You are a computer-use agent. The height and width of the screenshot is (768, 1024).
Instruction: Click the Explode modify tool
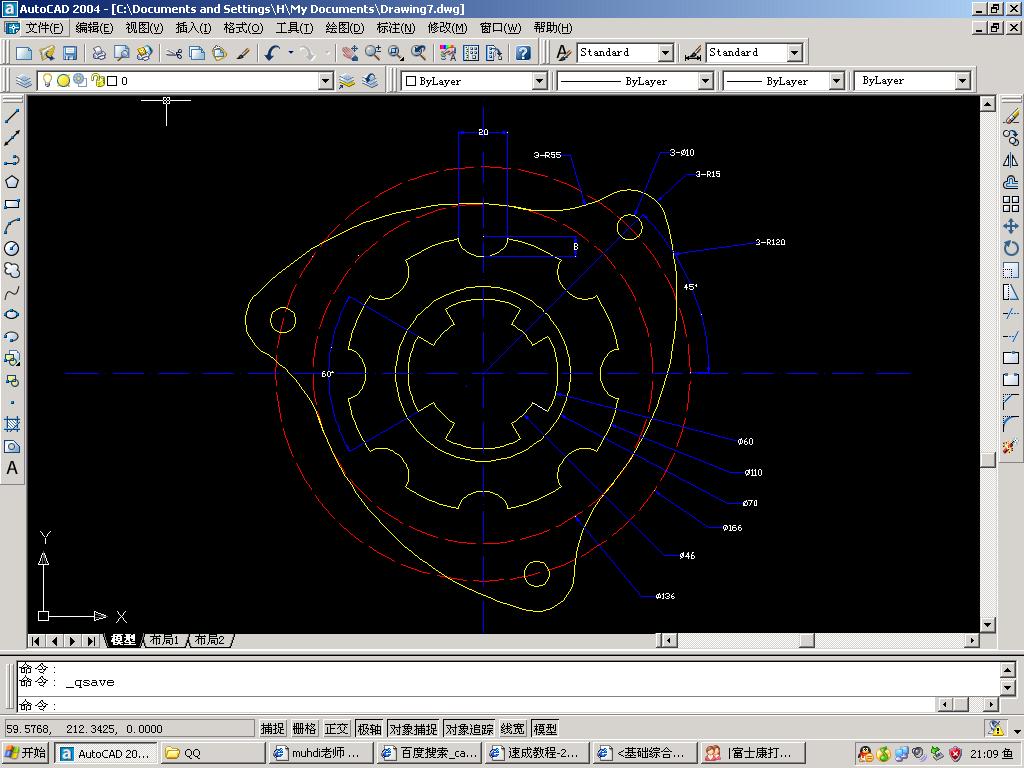1011,447
